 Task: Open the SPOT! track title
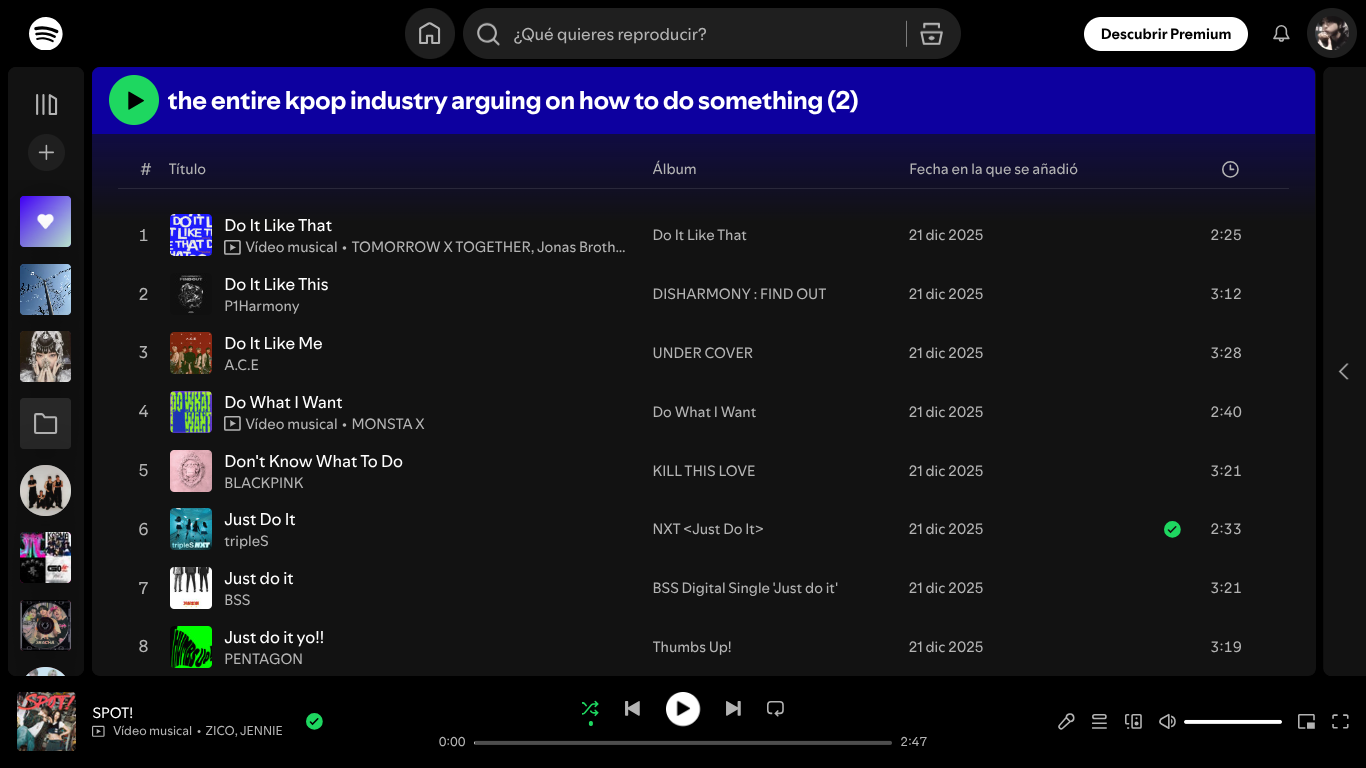(x=113, y=712)
